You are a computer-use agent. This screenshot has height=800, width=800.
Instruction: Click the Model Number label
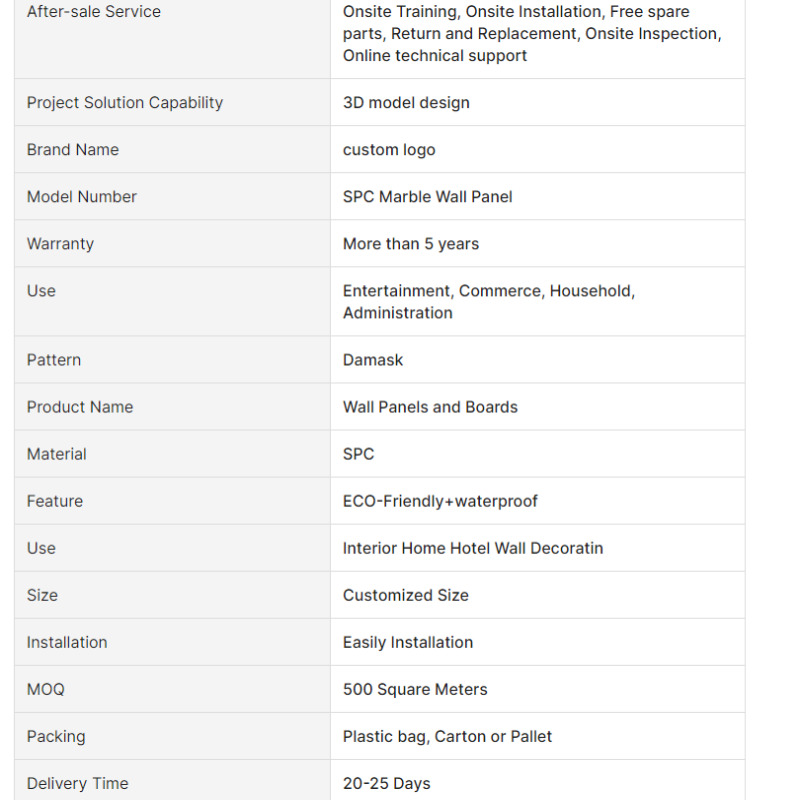coord(82,197)
